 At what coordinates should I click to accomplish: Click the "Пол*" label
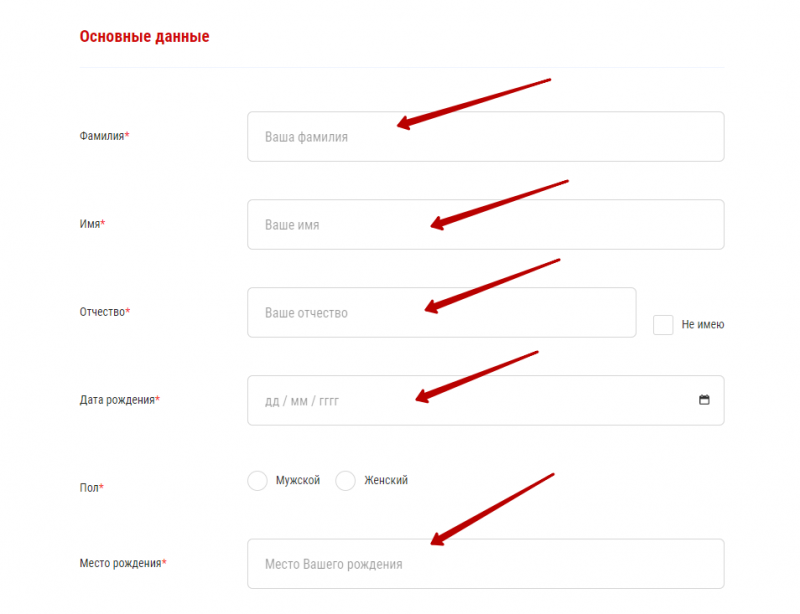91,488
